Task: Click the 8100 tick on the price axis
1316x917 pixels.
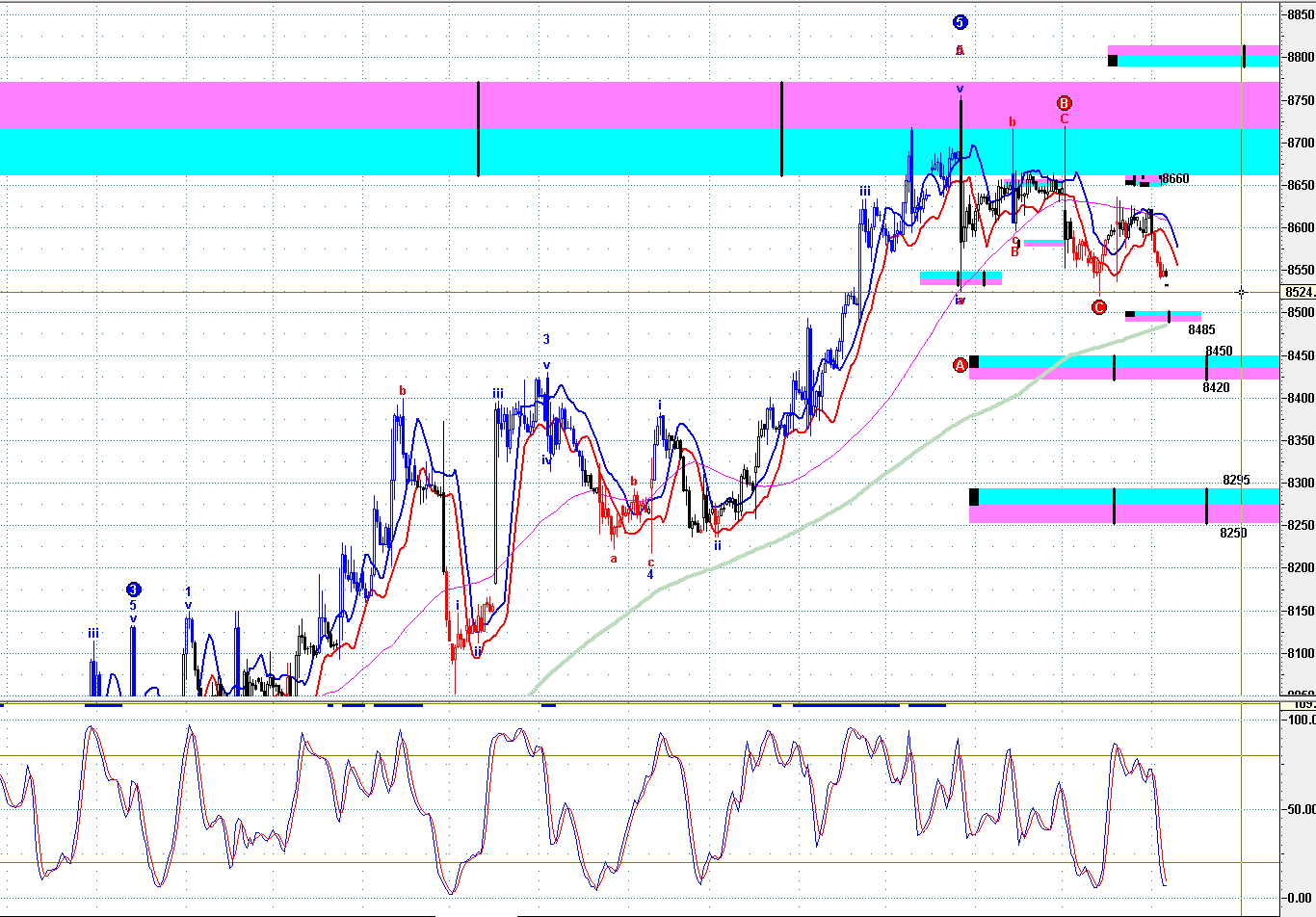Action: (1301, 653)
